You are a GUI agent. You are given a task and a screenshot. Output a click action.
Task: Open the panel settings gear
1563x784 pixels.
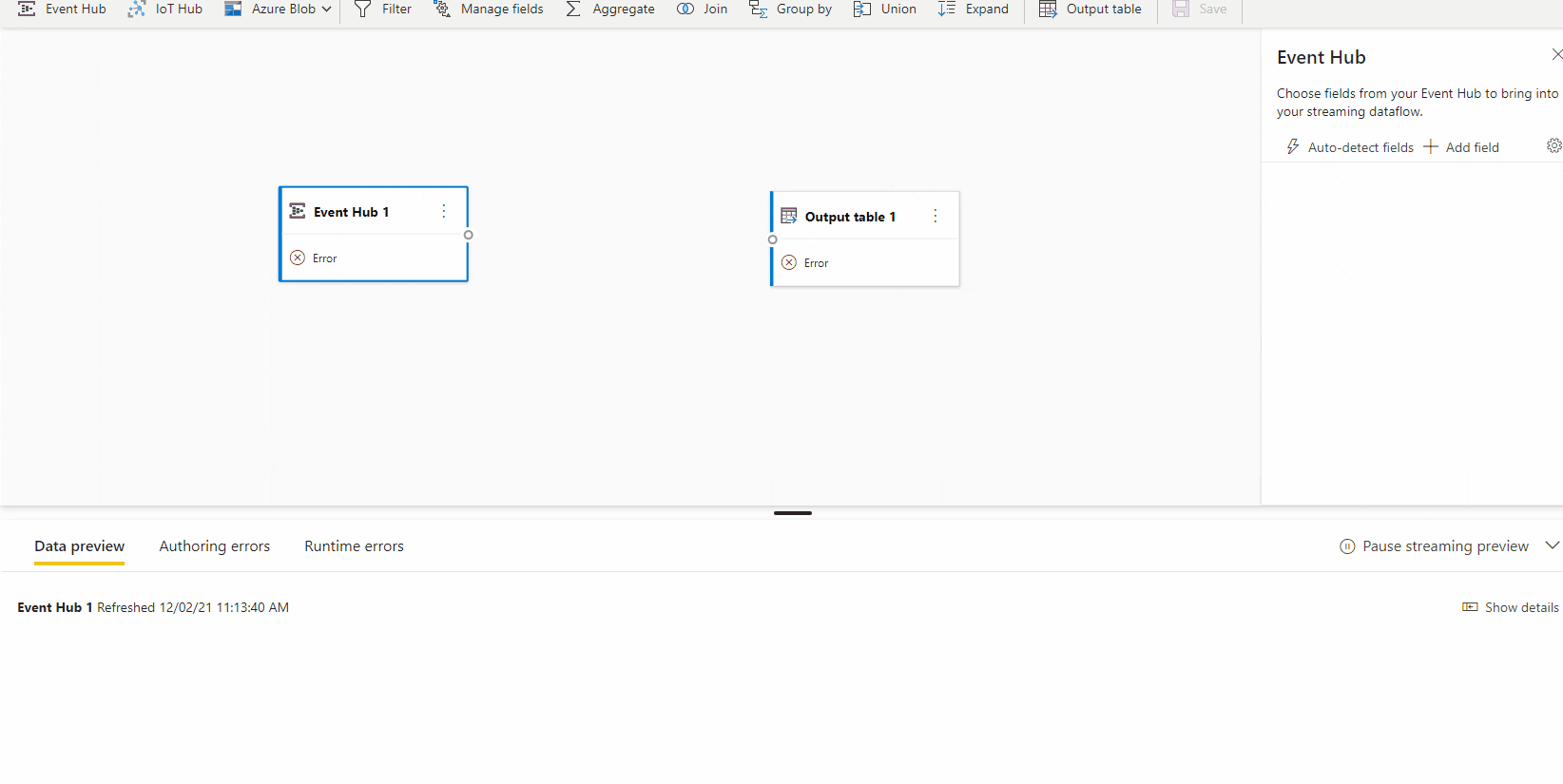[x=1554, y=145]
